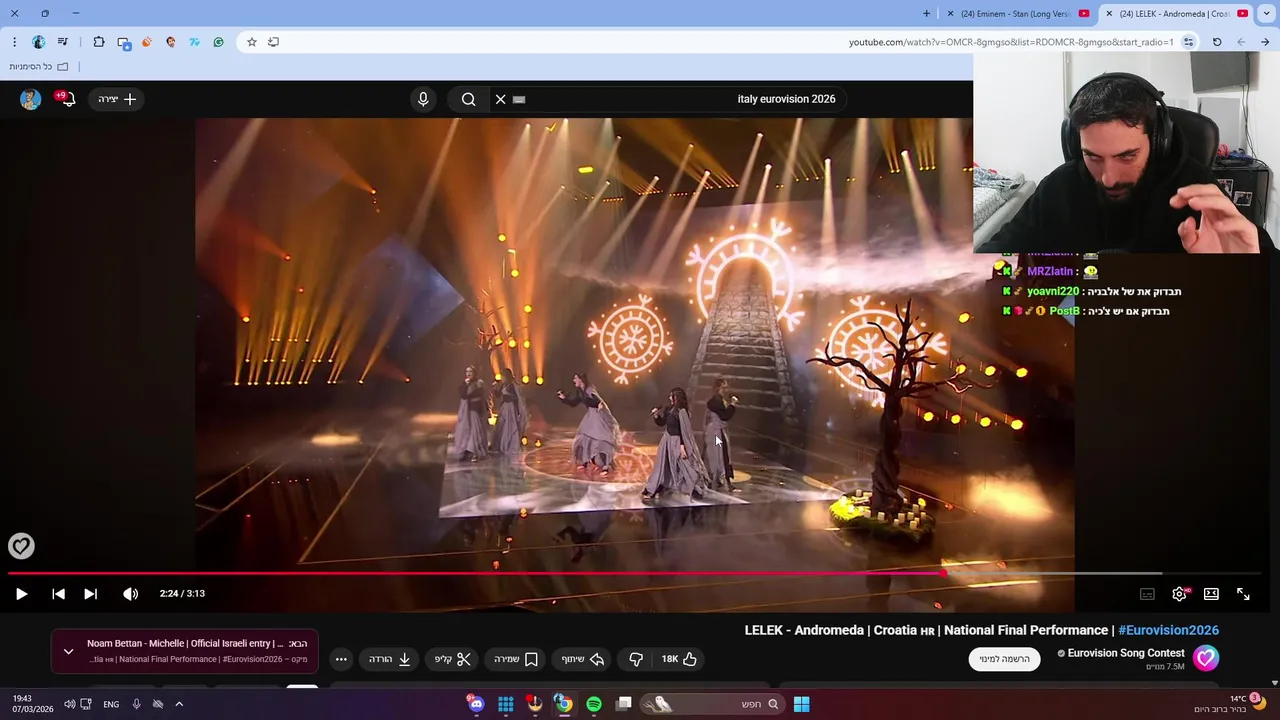
Task: Expand the mix playlist panel chevron
Action: pyautogui.click(x=68, y=651)
